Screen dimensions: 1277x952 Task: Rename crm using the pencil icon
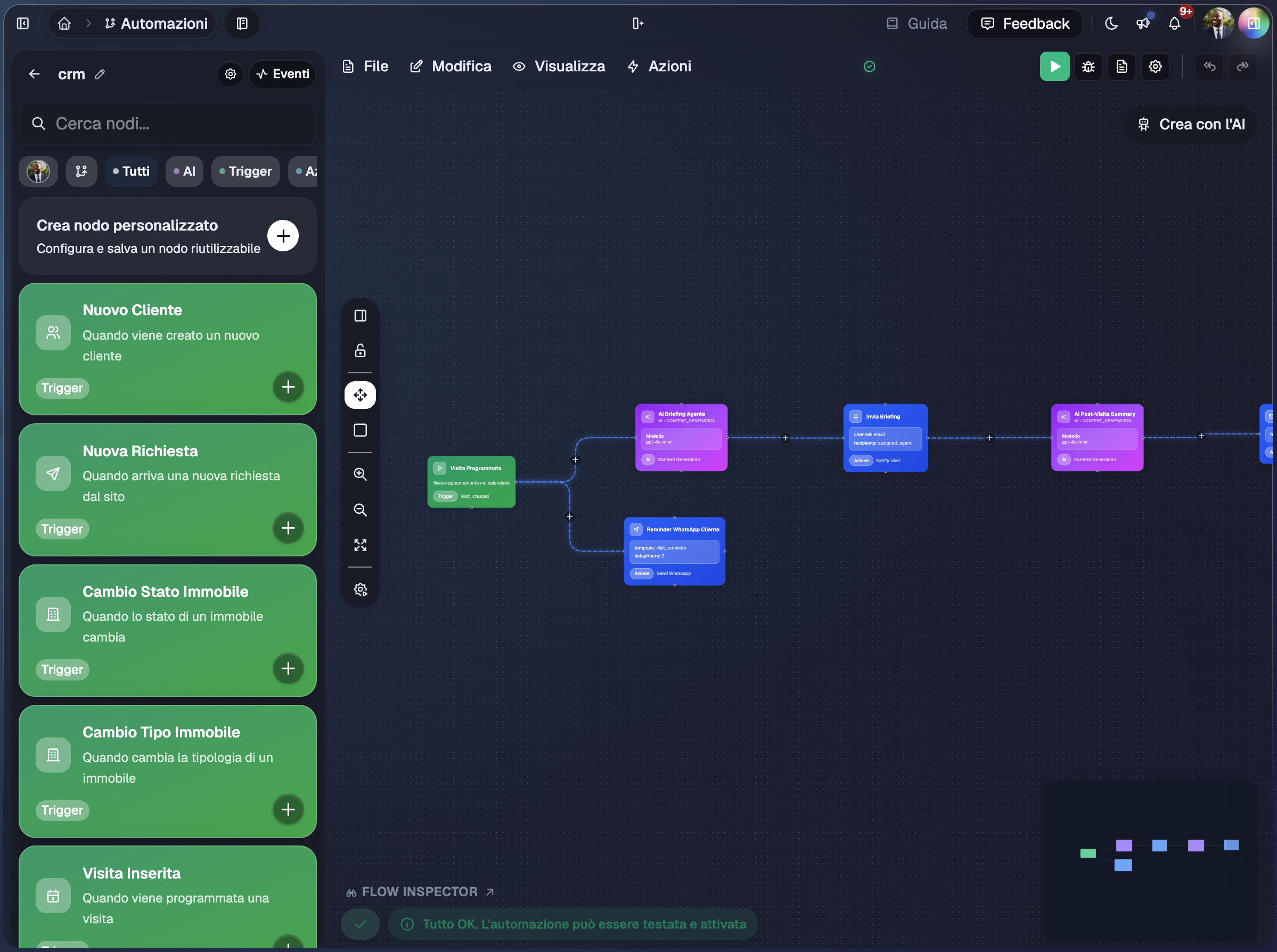point(100,75)
